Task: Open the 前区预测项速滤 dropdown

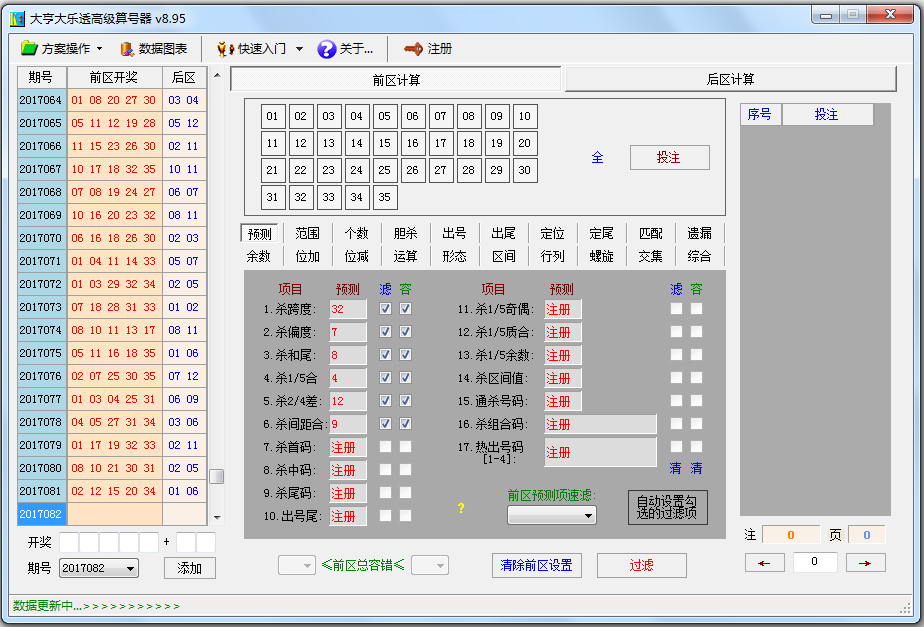Action: [552, 516]
